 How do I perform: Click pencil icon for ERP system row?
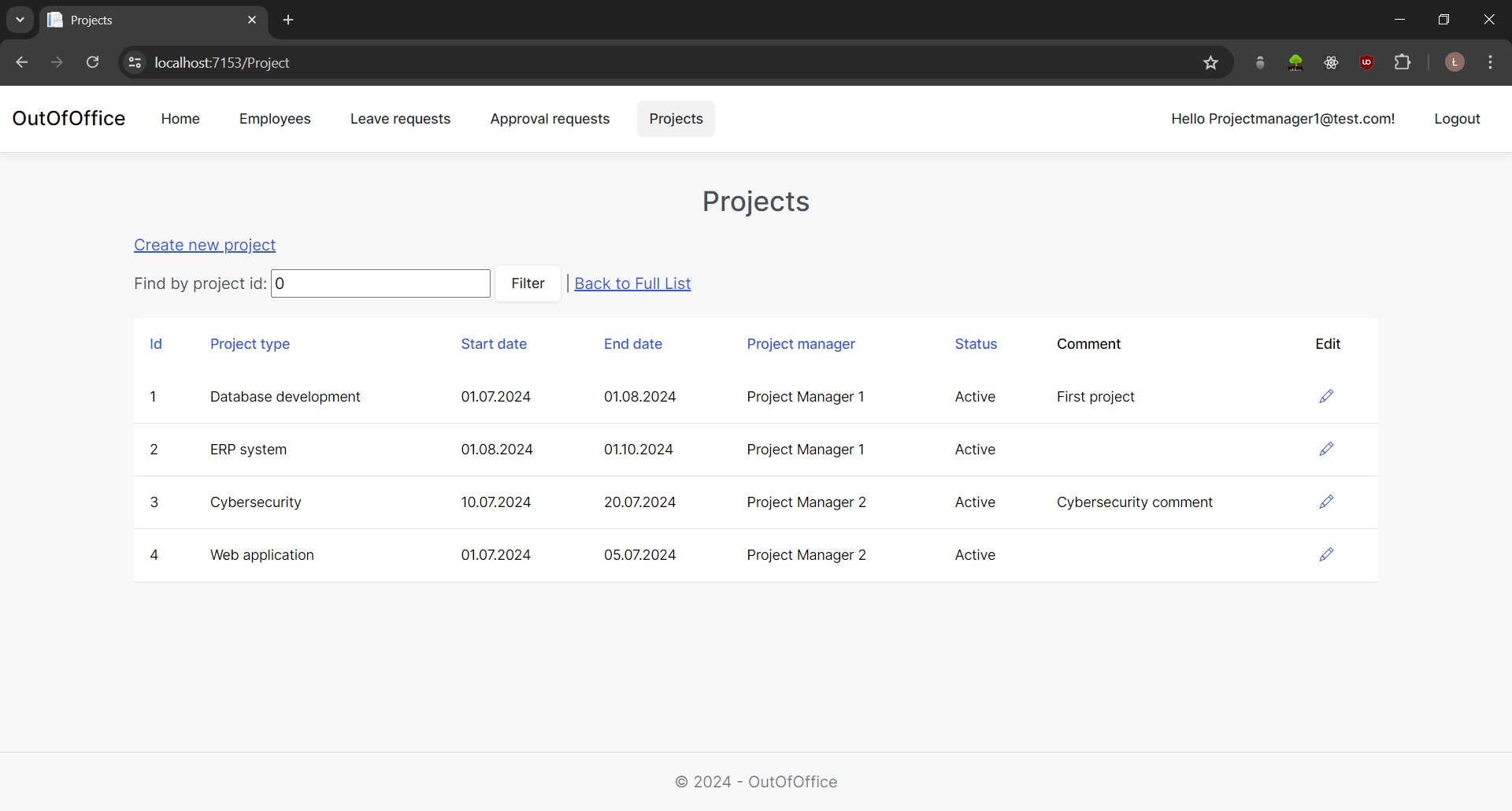(x=1326, y=449)
